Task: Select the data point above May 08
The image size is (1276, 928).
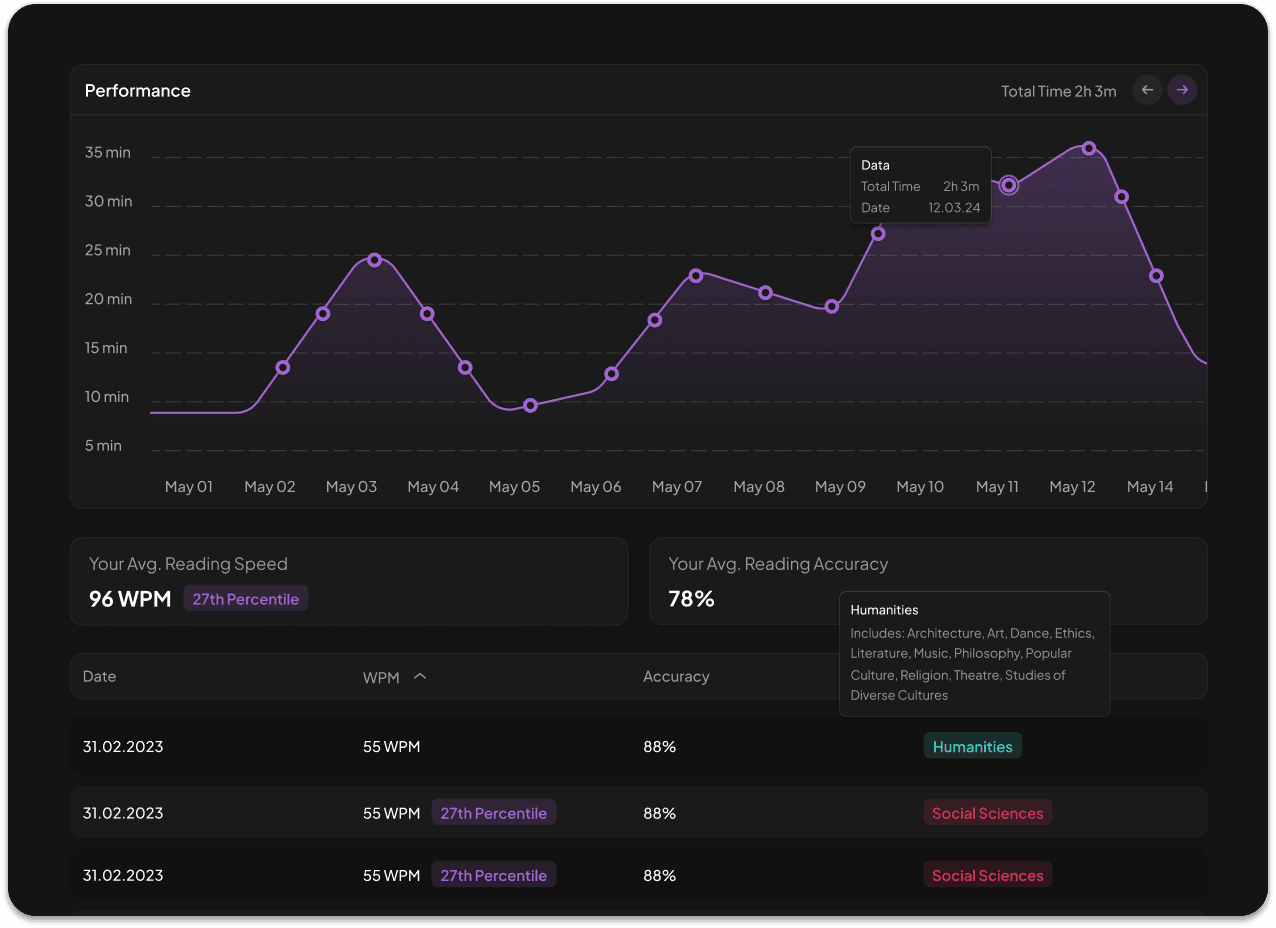Action: (x=765, y=293)
